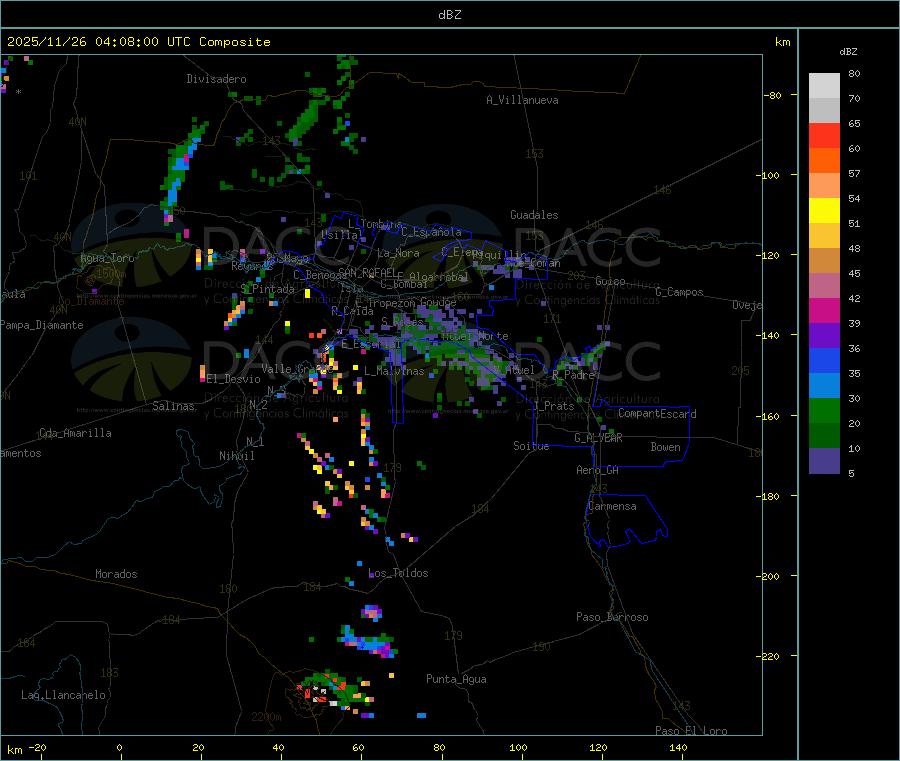Click the CompantEscard label
This screenshot has width=900, height=761.
(657, 414)
